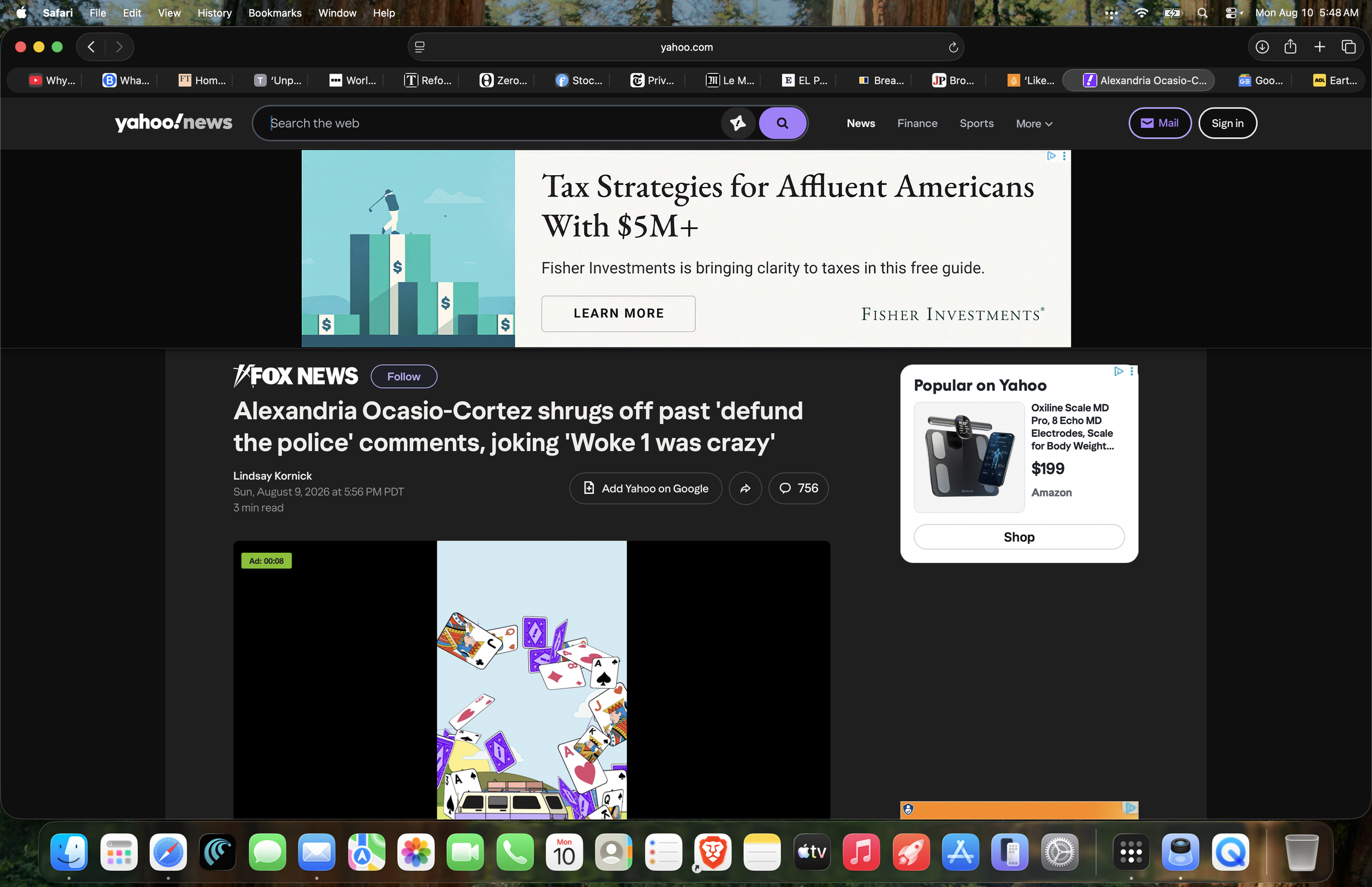Switch to the 'EL P...' tab
Screen dimensions: 1372x887
click(805, 80)
